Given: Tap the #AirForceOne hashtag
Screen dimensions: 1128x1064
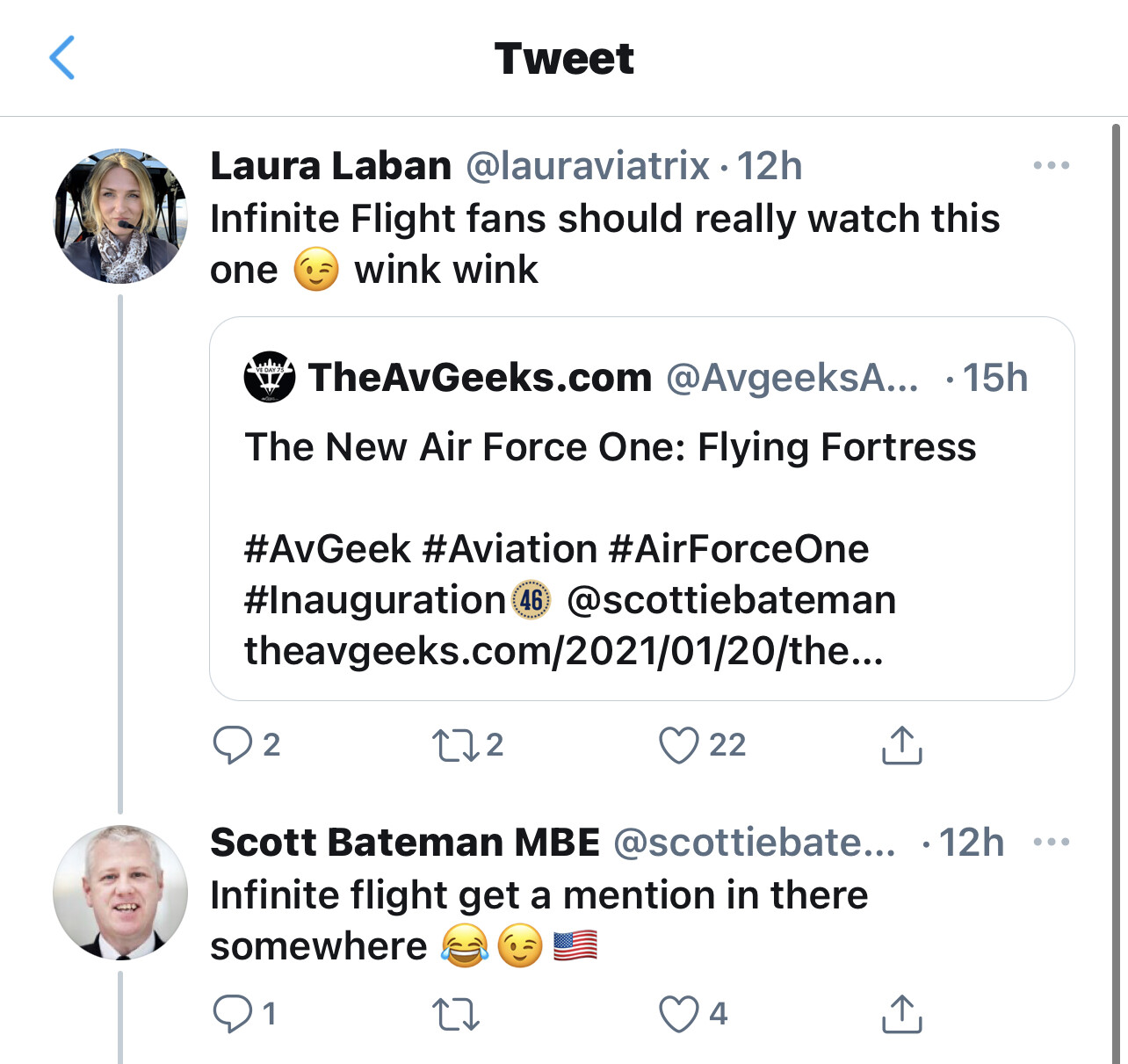Looking at the screenshot, I should click(738, 549).
